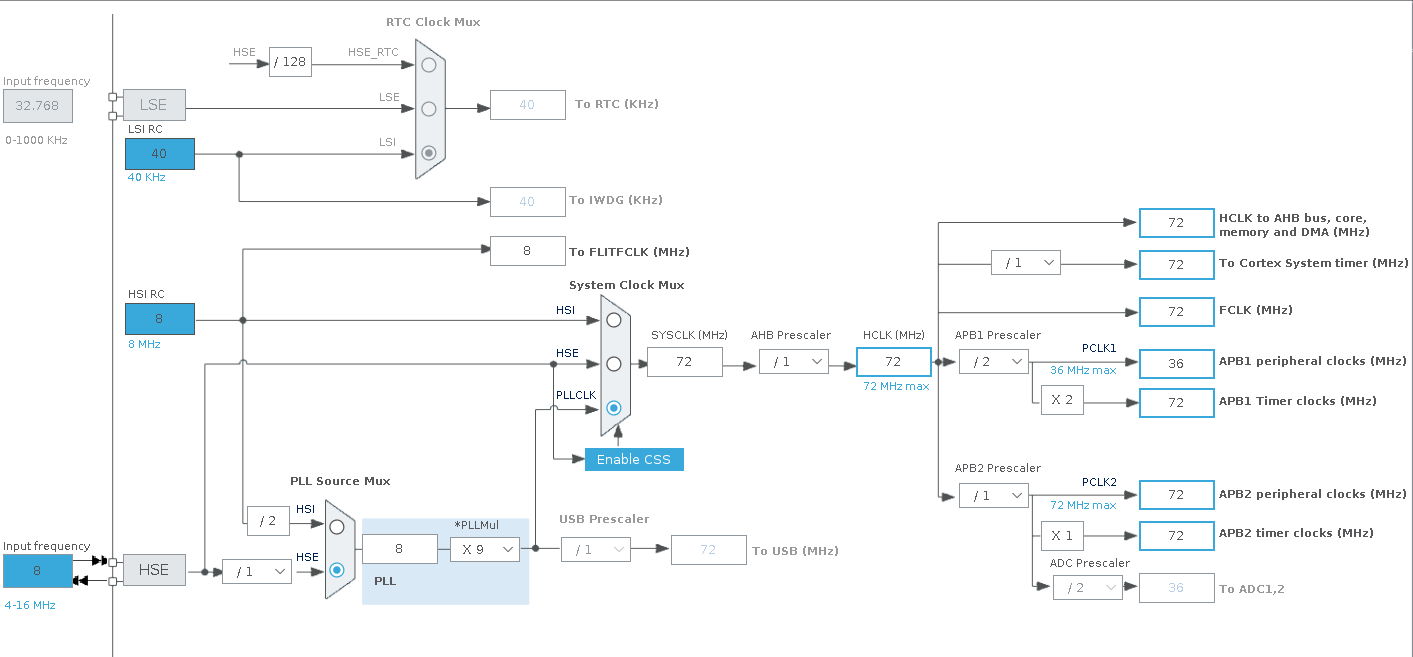Screen dimensions: 1413x657
Task: Open the HSE / 1 prescaler dropdown
Action: pos(257,571)
